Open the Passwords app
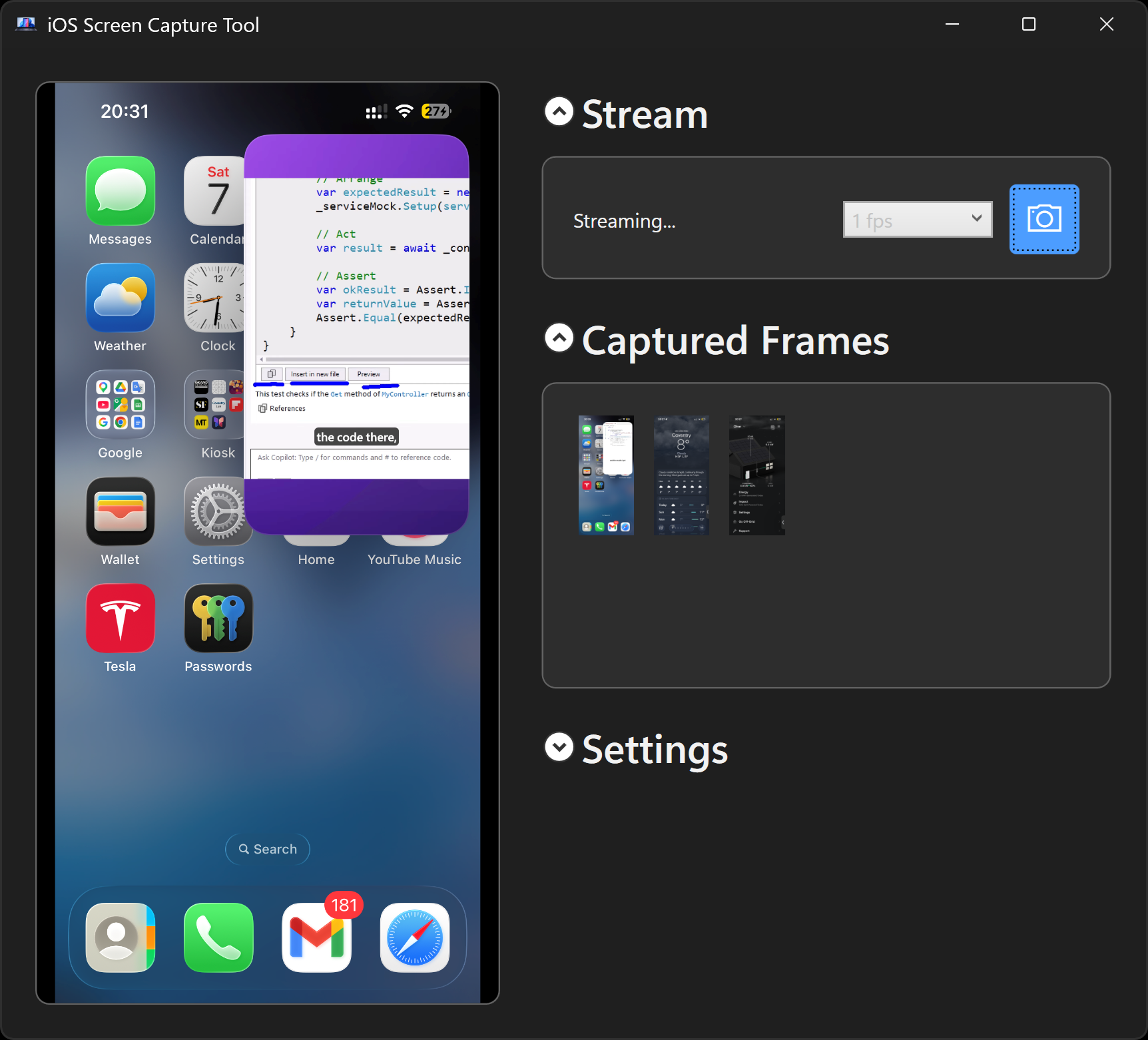The image size is (1148, 1040). tap(218, 618)
